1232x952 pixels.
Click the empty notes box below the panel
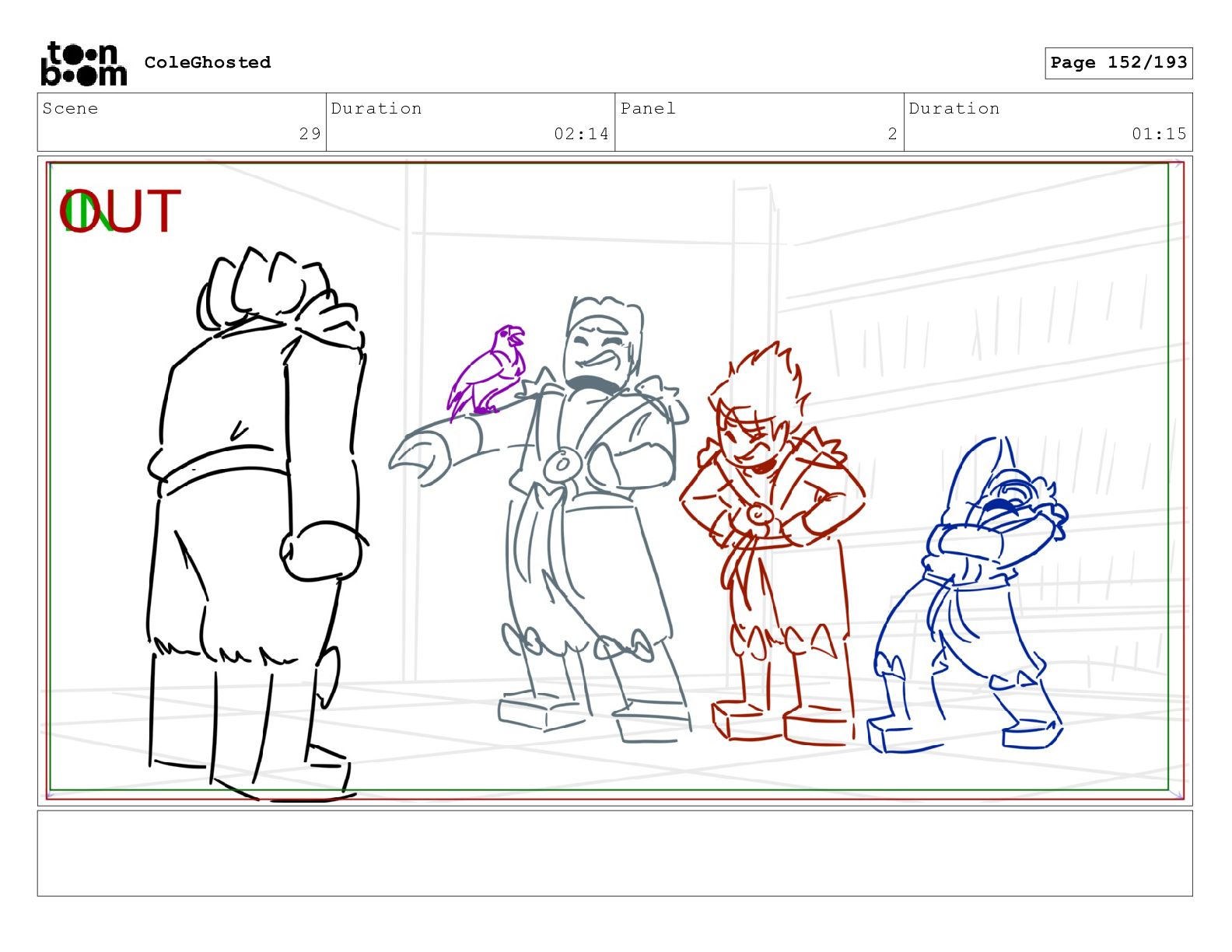(614, 853)
